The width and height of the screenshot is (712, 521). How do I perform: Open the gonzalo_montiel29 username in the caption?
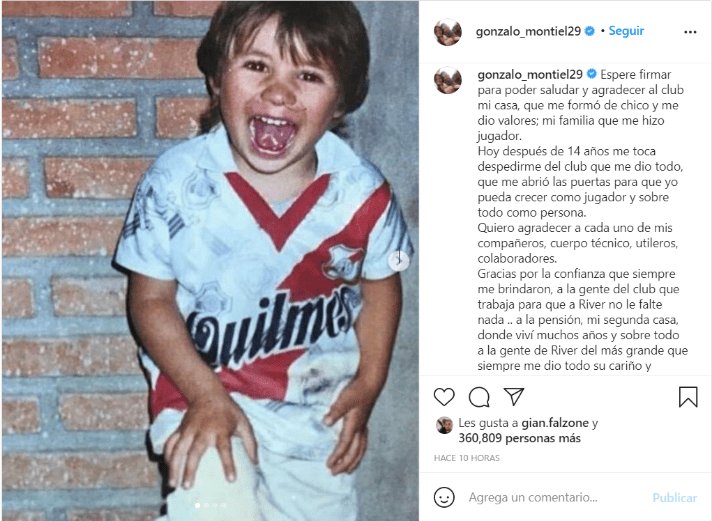coord(530,74)
